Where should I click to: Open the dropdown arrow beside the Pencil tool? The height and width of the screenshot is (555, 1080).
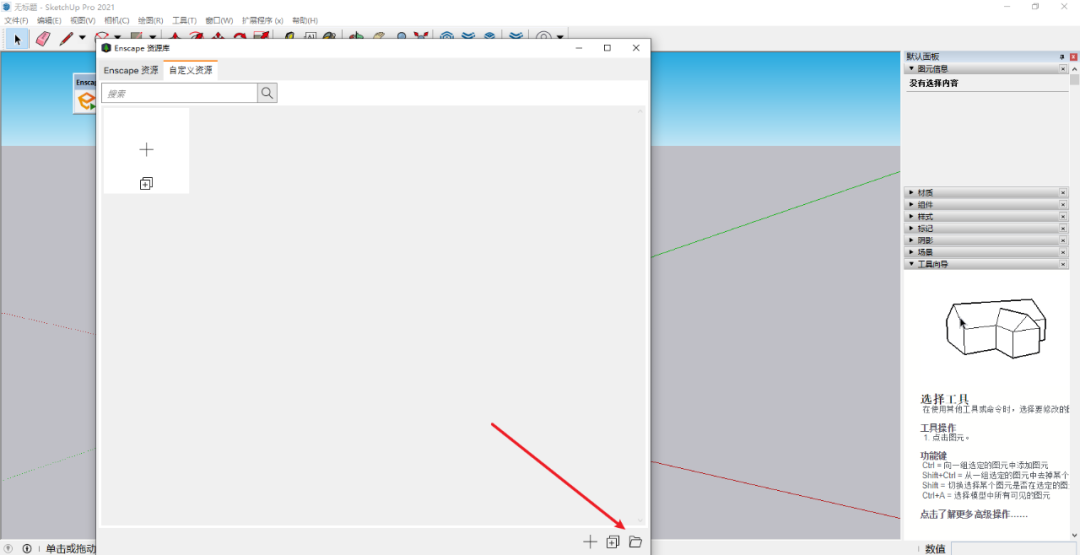(x=82, y=38)
